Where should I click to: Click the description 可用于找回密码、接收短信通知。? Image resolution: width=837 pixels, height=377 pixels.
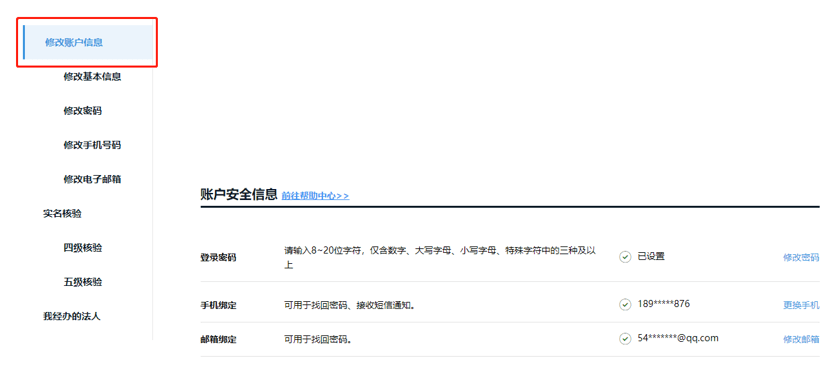point(350,306)
